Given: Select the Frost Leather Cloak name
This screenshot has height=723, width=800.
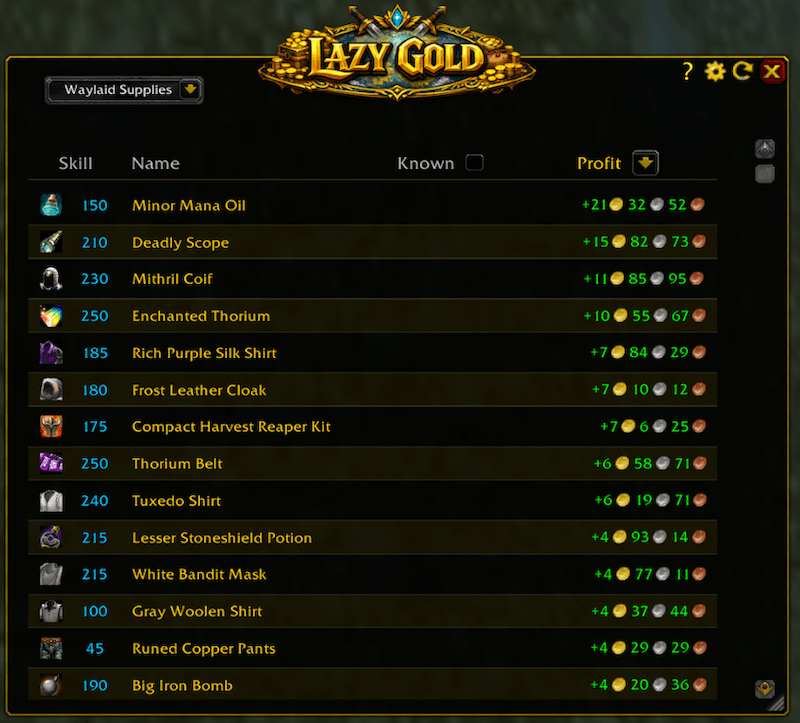Looking at the screenshot, I should (199, 390).
